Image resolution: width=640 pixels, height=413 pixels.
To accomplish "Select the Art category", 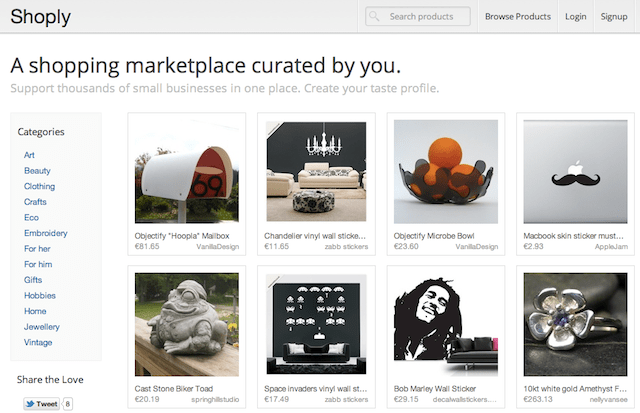I will tap(29, 155).
